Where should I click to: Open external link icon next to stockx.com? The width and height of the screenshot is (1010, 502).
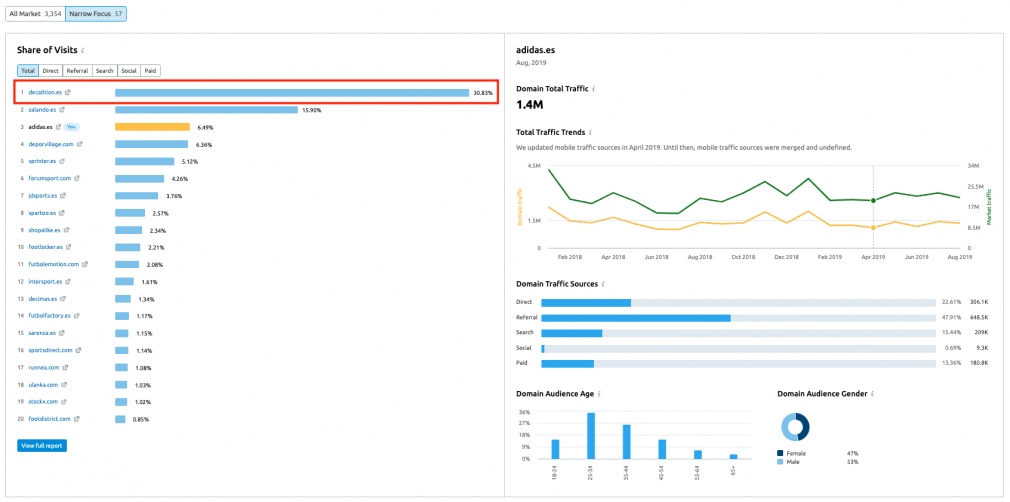[x=64, y=402]
